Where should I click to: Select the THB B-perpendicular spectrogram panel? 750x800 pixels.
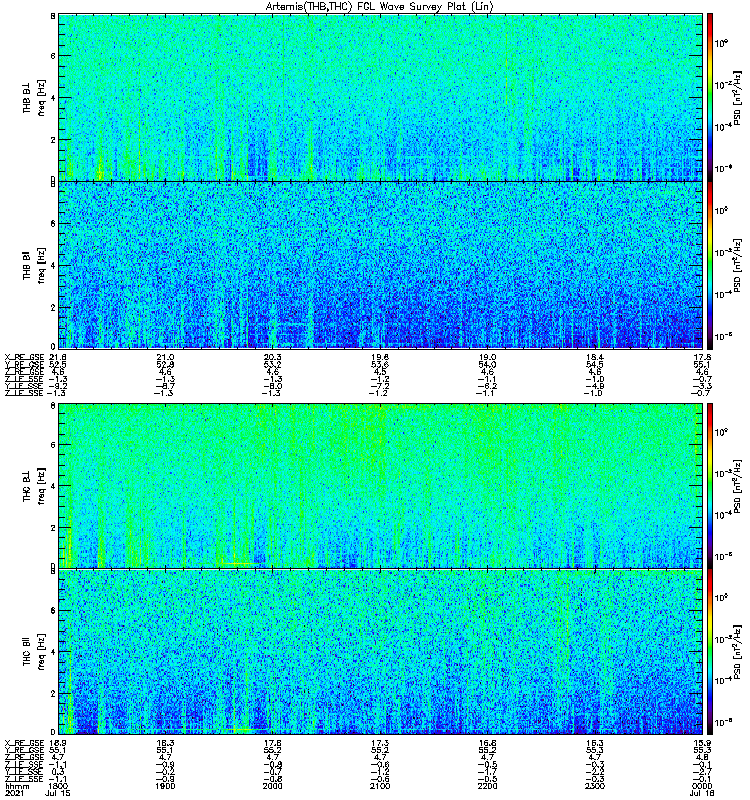[381, 97]
